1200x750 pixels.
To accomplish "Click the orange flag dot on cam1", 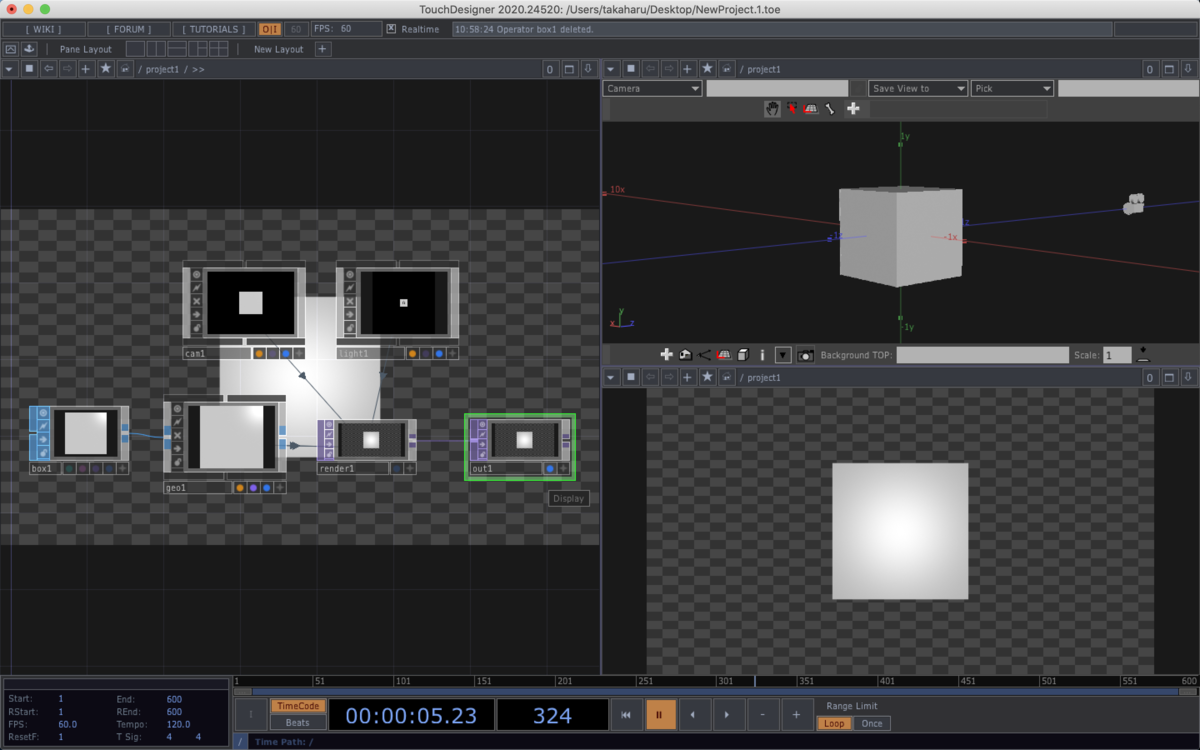I will pyautogui.click(x=259, y=353).
